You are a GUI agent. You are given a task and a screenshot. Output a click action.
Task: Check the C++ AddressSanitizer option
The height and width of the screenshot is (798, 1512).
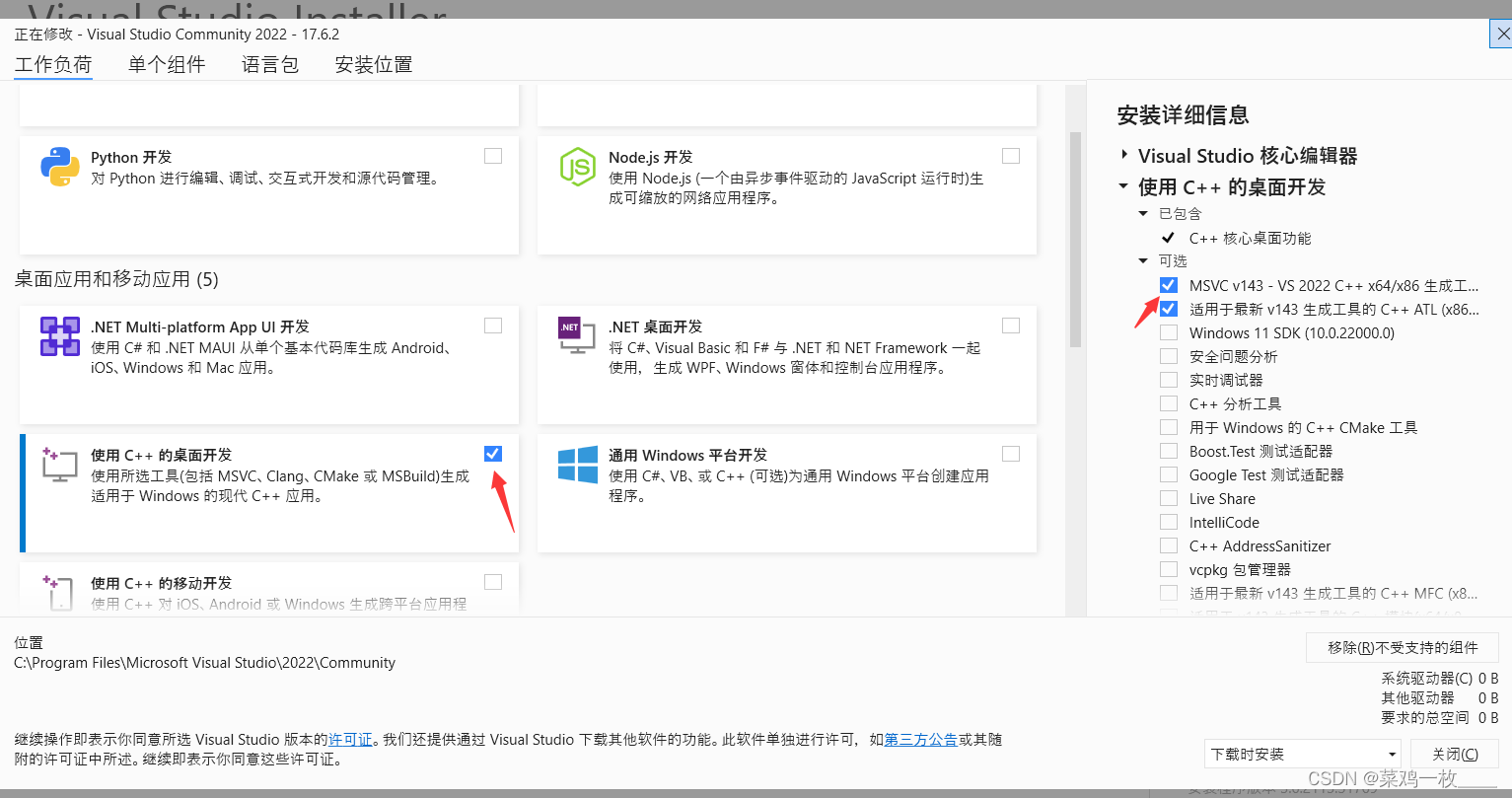click(1169, 545)
